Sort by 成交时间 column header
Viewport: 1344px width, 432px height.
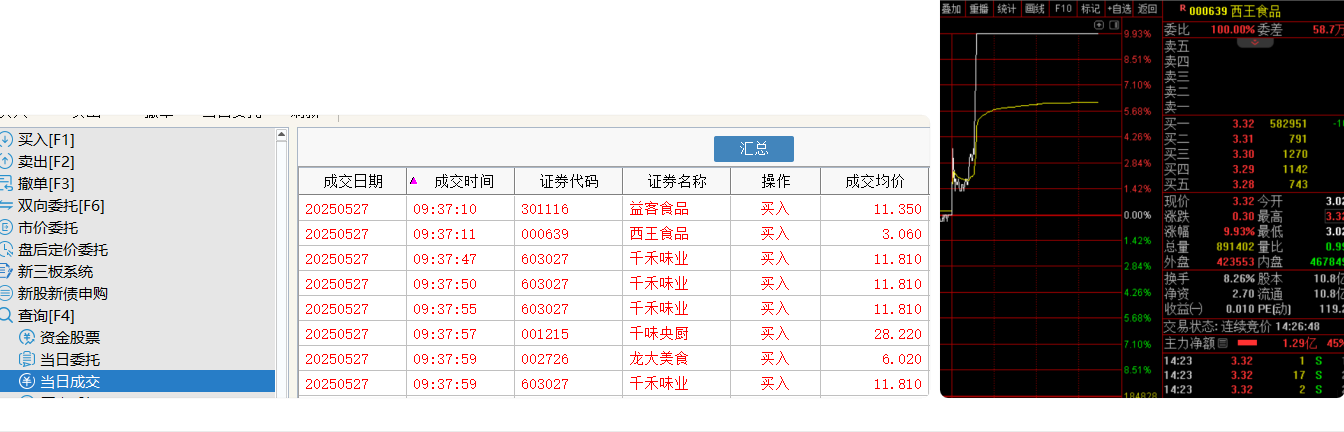pos(462,181)
